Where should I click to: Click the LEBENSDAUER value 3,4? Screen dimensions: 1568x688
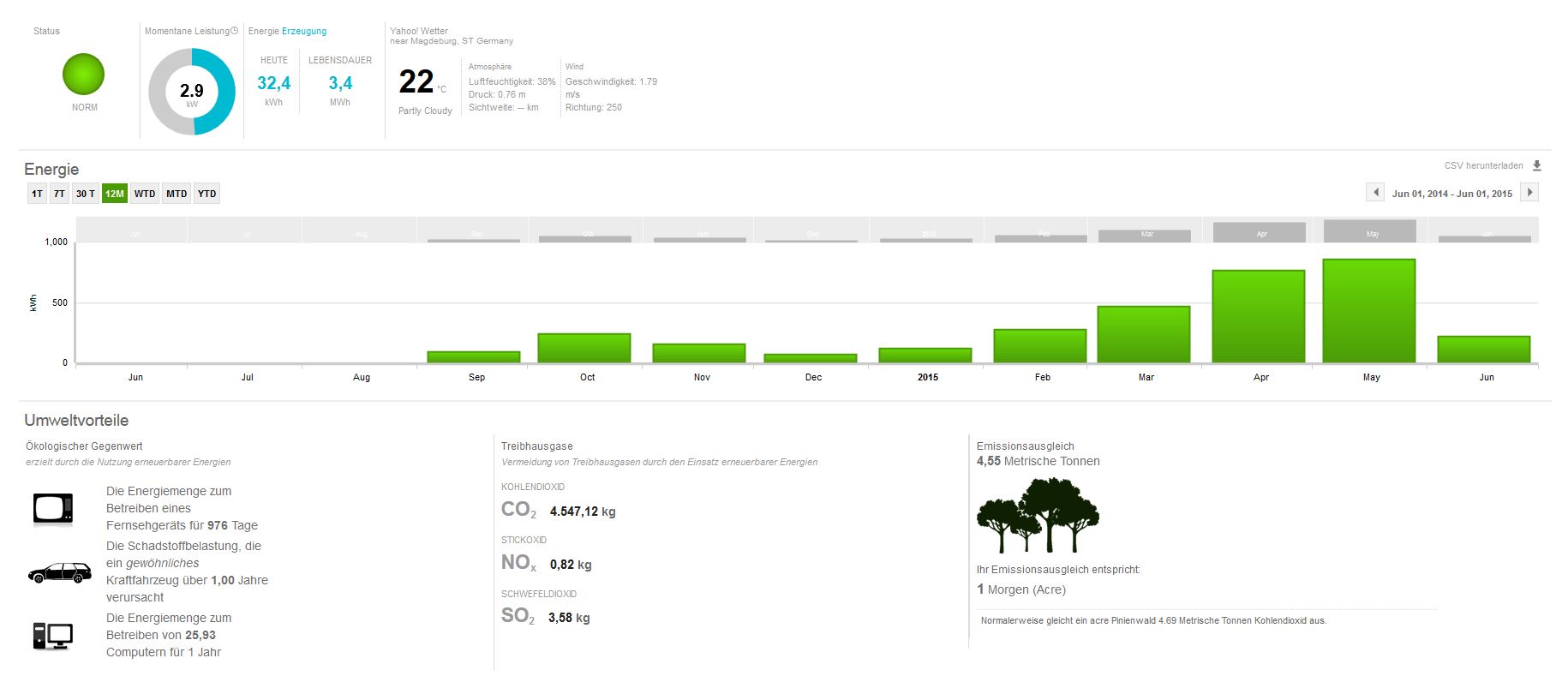tap(340, 83)
